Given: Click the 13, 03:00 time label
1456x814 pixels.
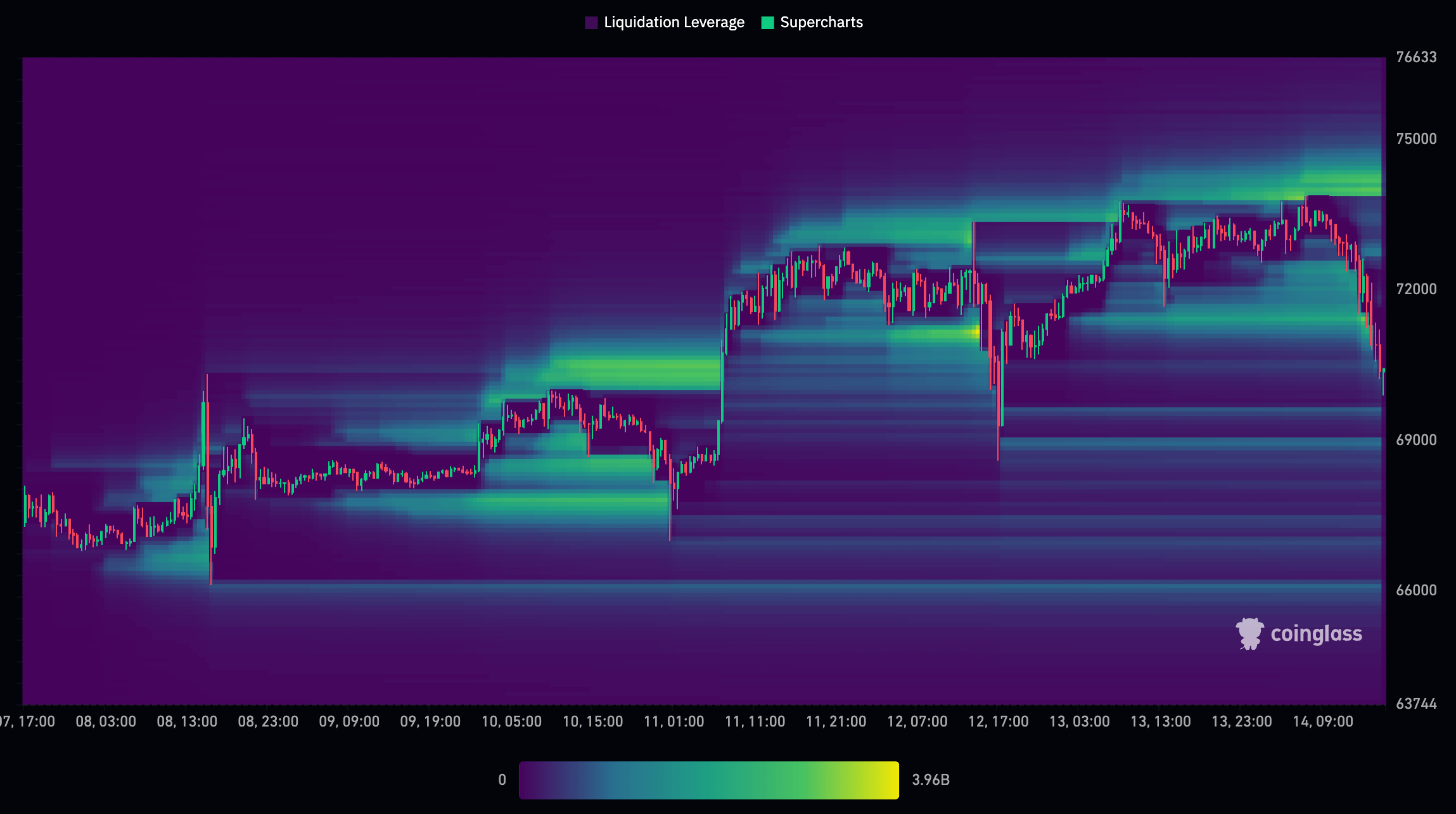Looking at the screenshot, I should click(x=1079, y=721).
